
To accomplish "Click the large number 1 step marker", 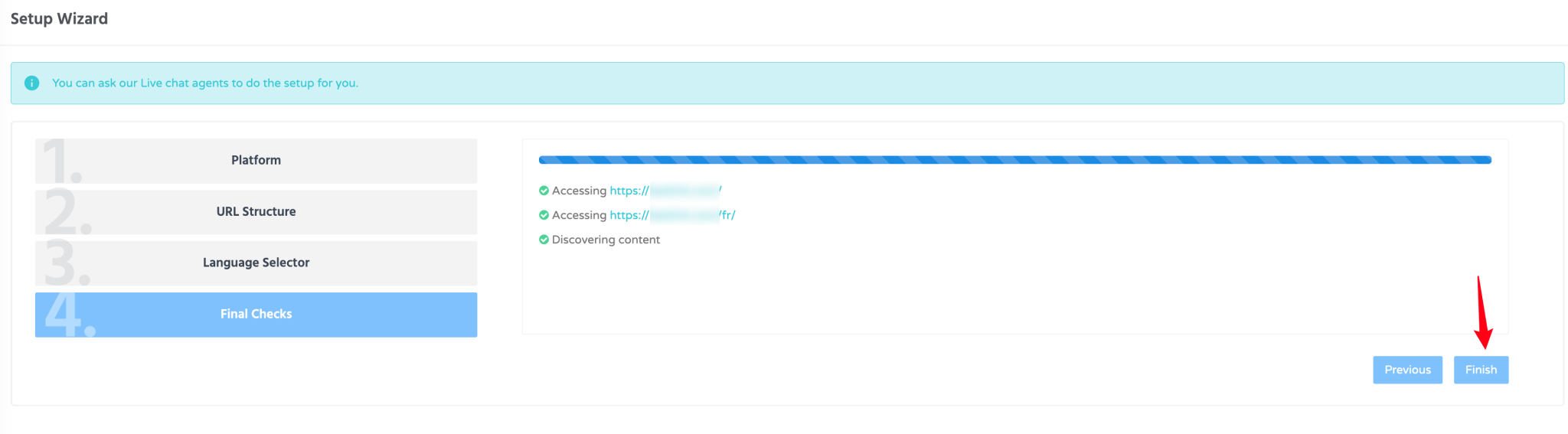I will point(61,162).
